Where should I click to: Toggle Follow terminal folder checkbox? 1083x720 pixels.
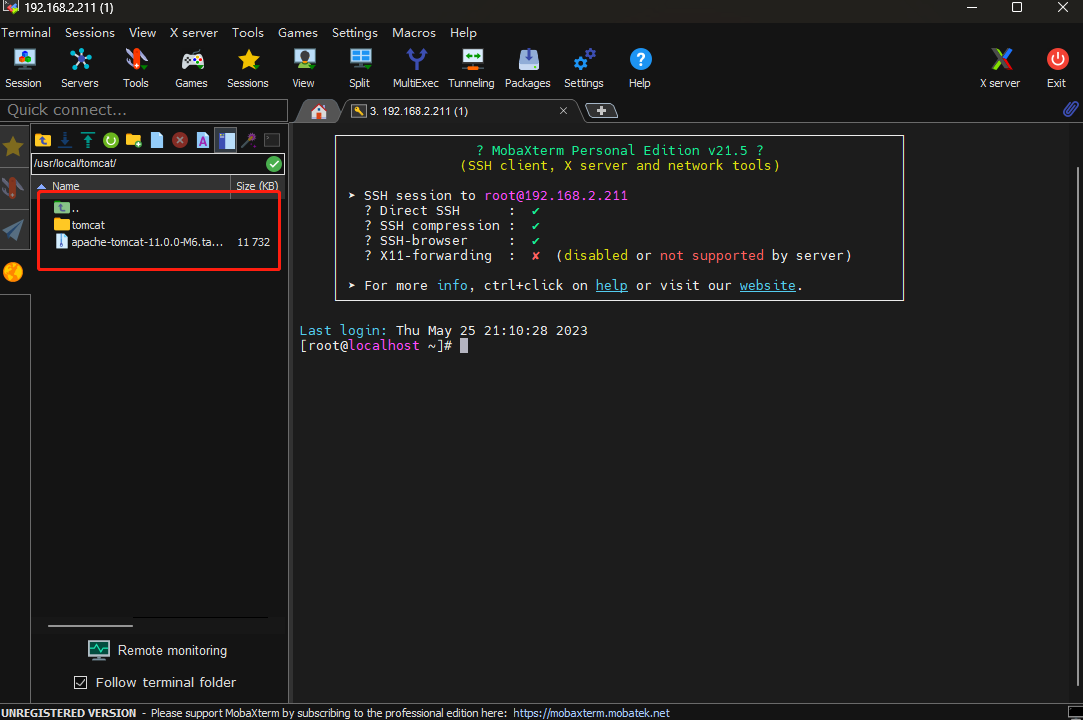(x=81, y=683)
